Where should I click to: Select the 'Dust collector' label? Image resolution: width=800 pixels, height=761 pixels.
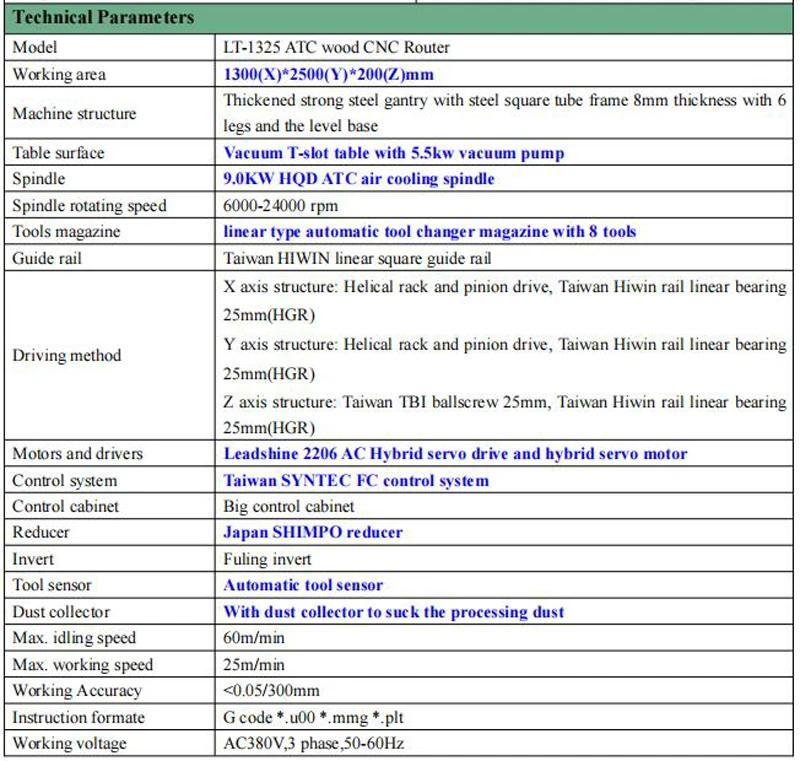[61, 612]
